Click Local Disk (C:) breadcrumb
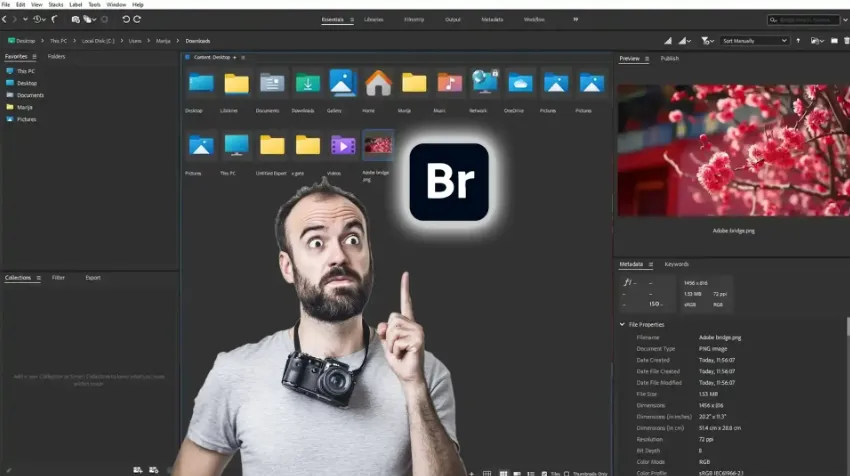Image resolution: width=850 pixels, height=476 pixels. [x=98, y=41]
